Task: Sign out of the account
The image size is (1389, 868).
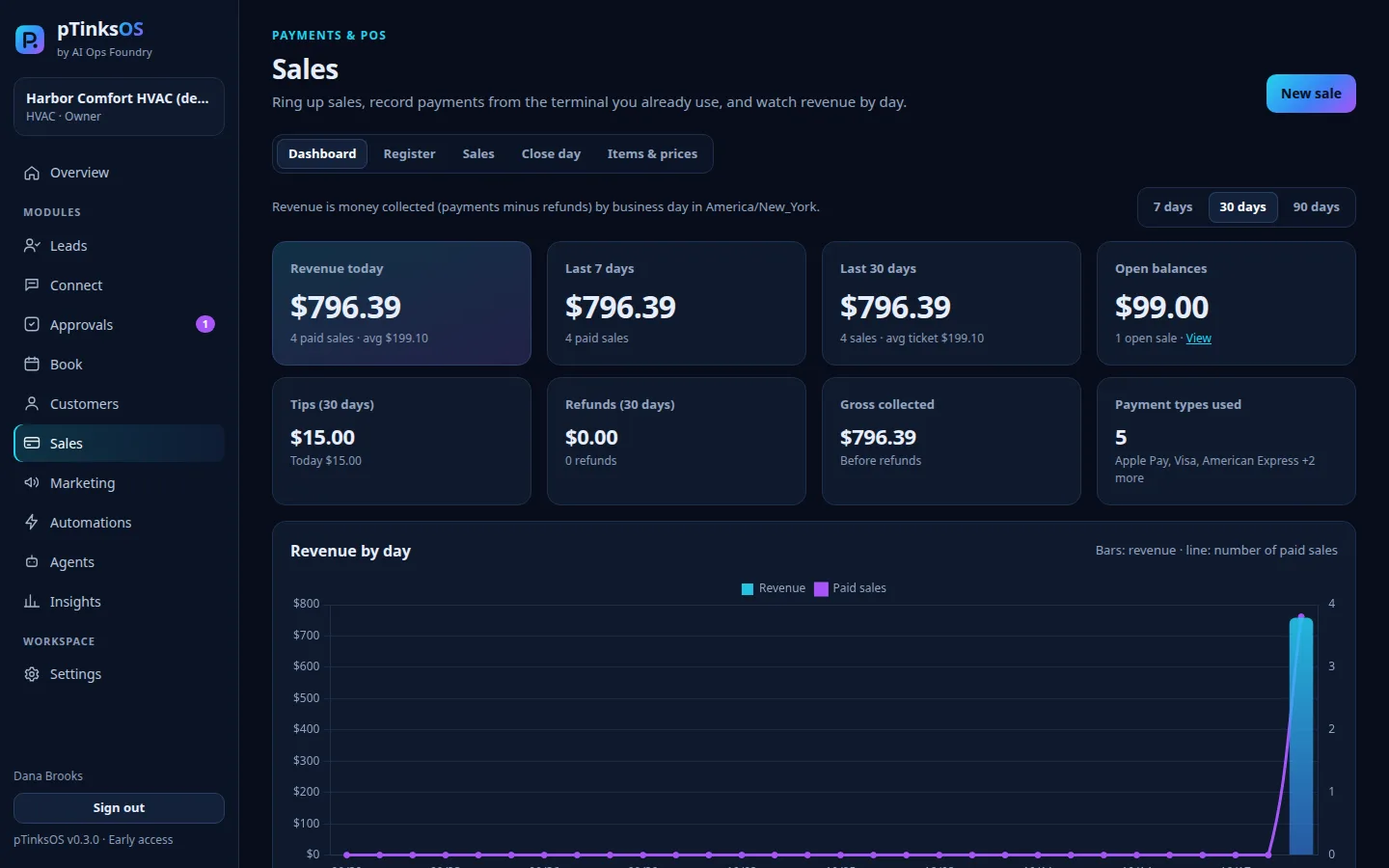Action: pos(119,808)
